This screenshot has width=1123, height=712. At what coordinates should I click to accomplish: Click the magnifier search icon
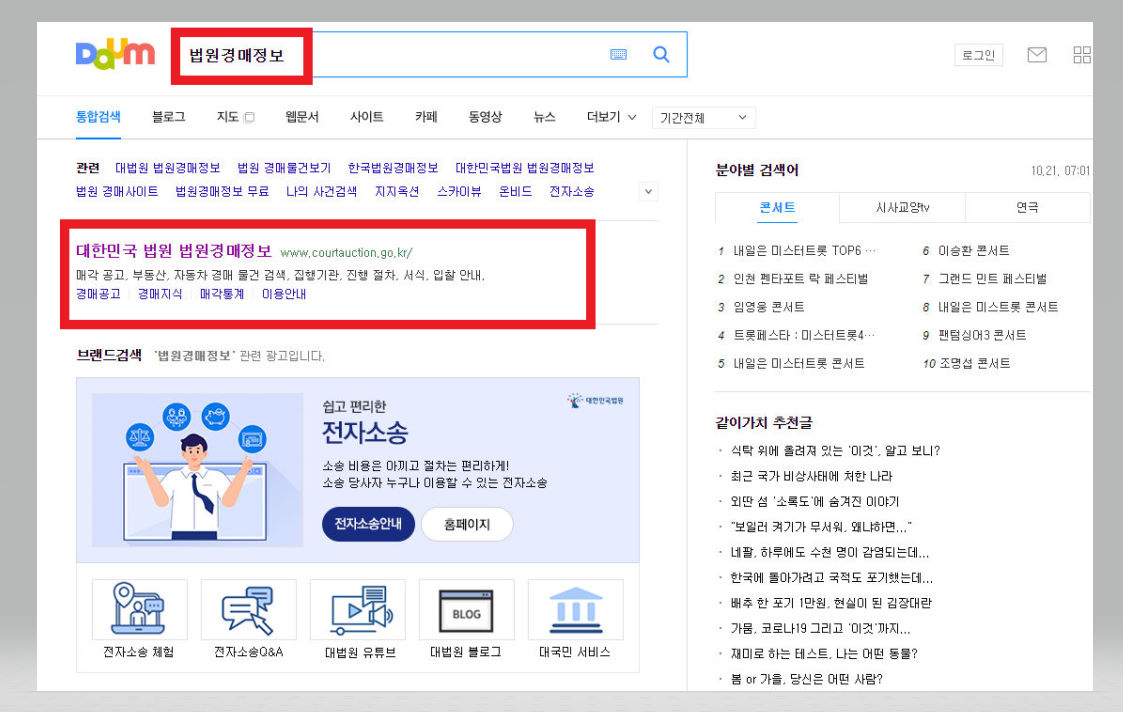(661, 54)
